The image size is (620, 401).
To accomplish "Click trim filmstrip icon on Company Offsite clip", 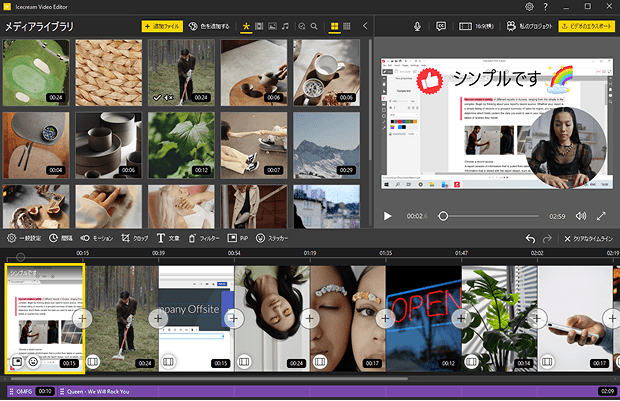I will (168, 361).
